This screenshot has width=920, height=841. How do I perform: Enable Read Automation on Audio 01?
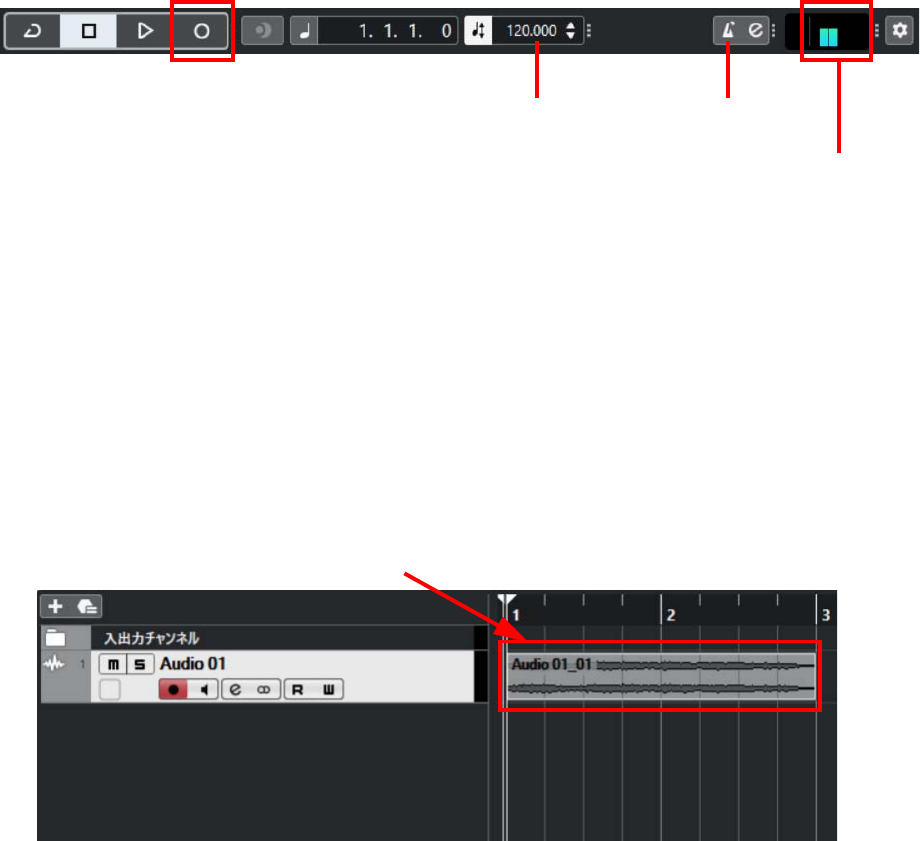pos(298,689)
